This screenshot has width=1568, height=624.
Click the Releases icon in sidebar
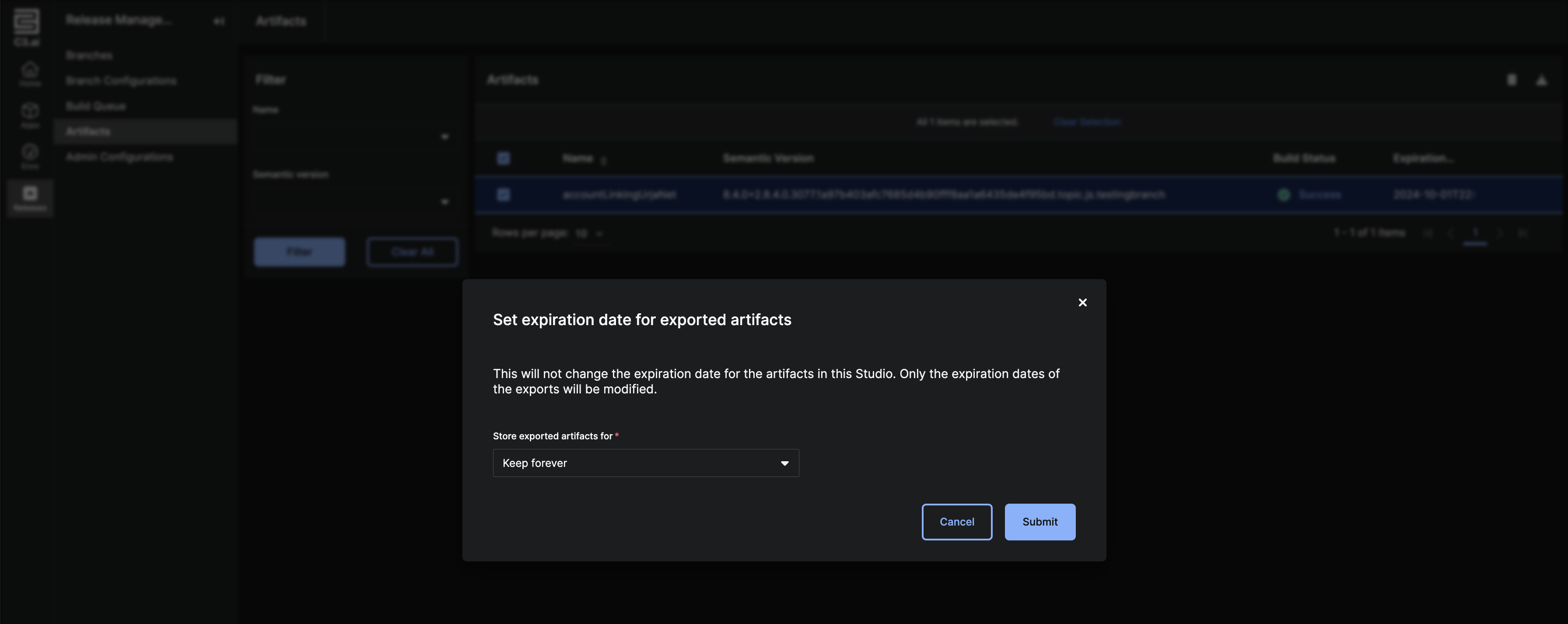(30, 196)
